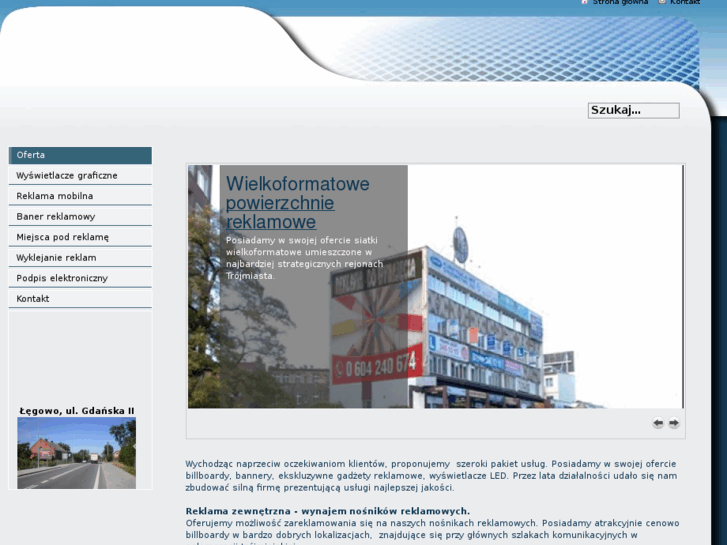
Task: Open Miejsca pod reklamę page
Action: click(80, 237)
